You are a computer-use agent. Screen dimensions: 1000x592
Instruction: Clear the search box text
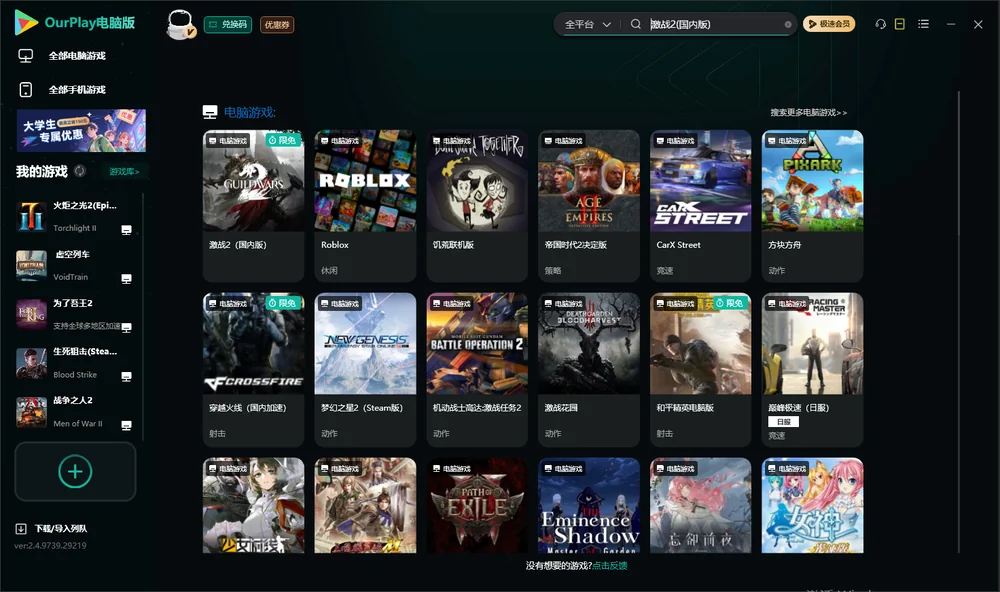coord(788,25)
